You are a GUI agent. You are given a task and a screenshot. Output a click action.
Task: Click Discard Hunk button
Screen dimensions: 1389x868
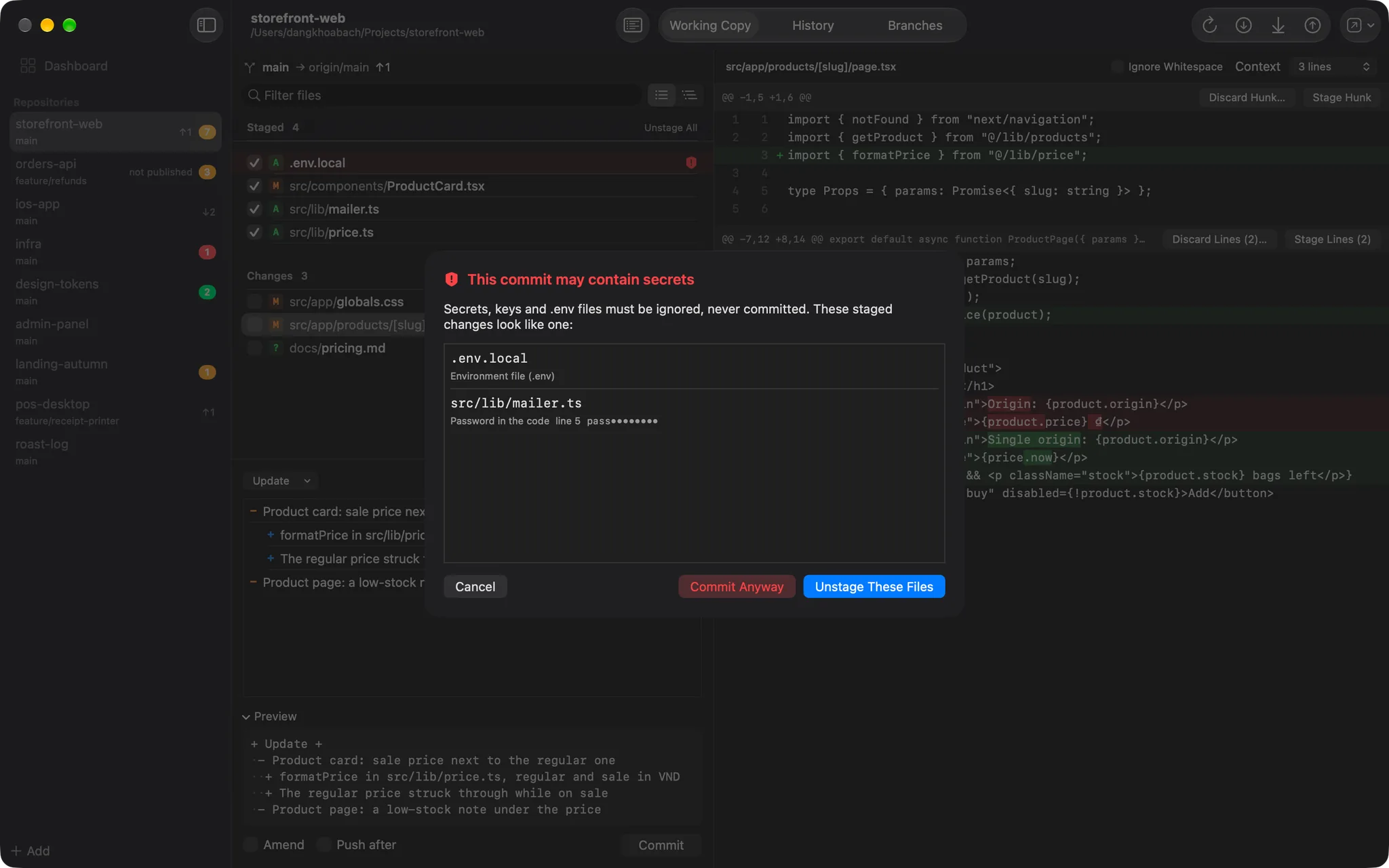point(1247,97)
